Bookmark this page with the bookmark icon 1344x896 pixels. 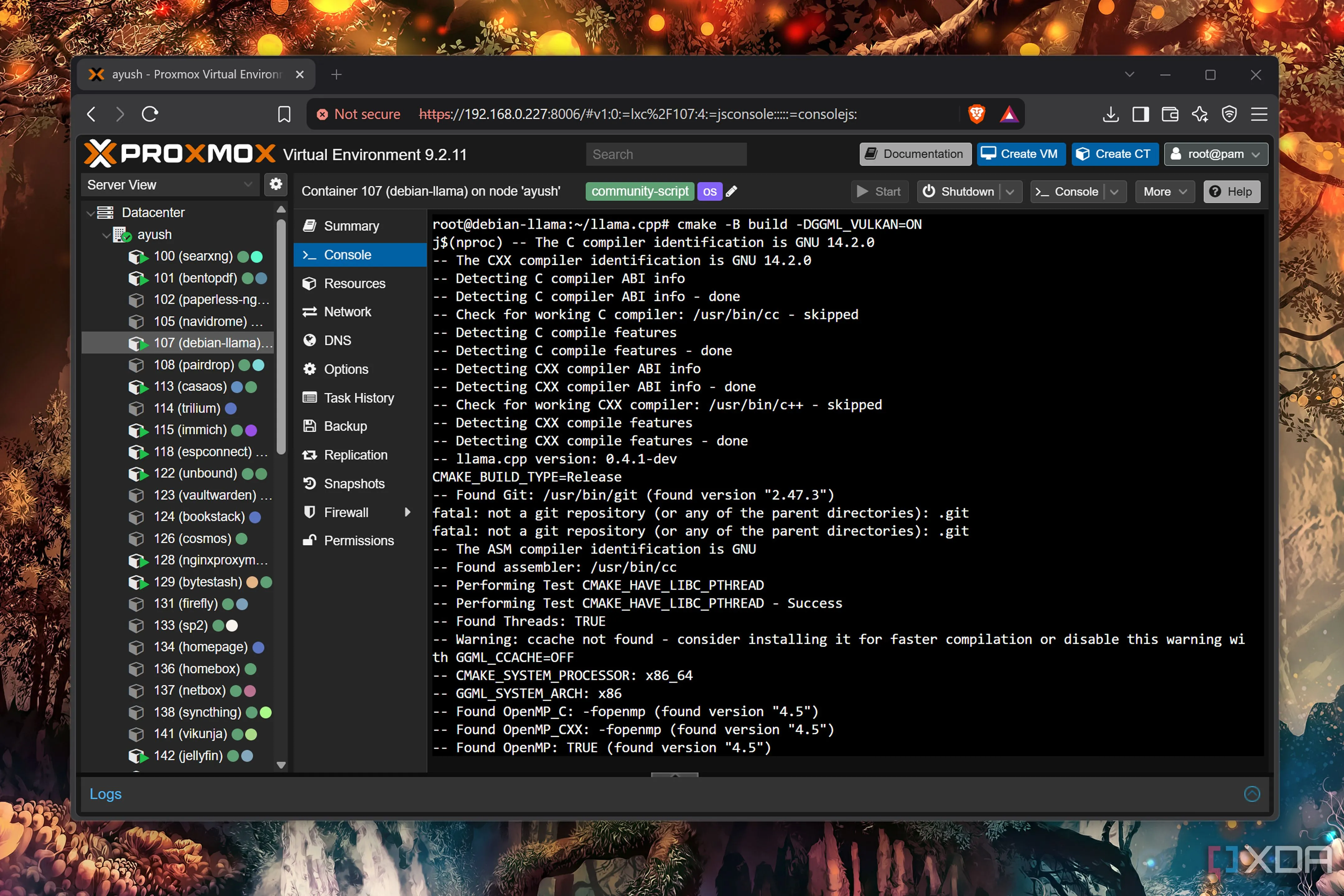click(284, 114)
